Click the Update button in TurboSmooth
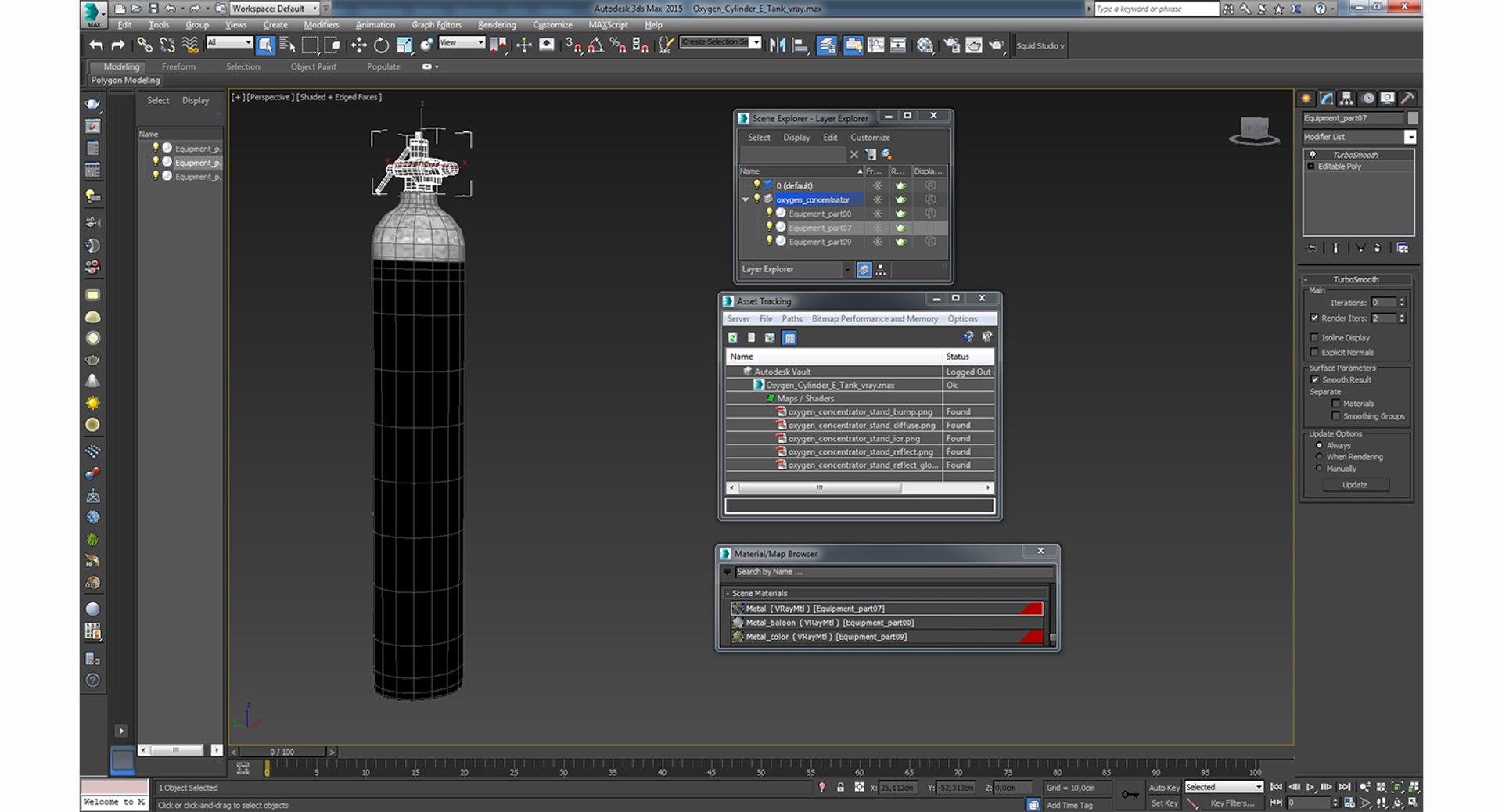1502x812 pixels. 1355,485
